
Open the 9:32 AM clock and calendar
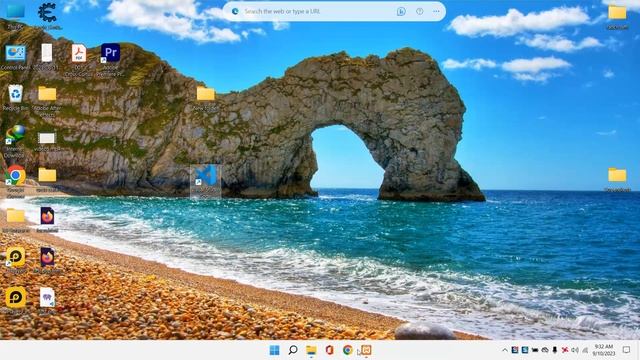click(603, 350)
